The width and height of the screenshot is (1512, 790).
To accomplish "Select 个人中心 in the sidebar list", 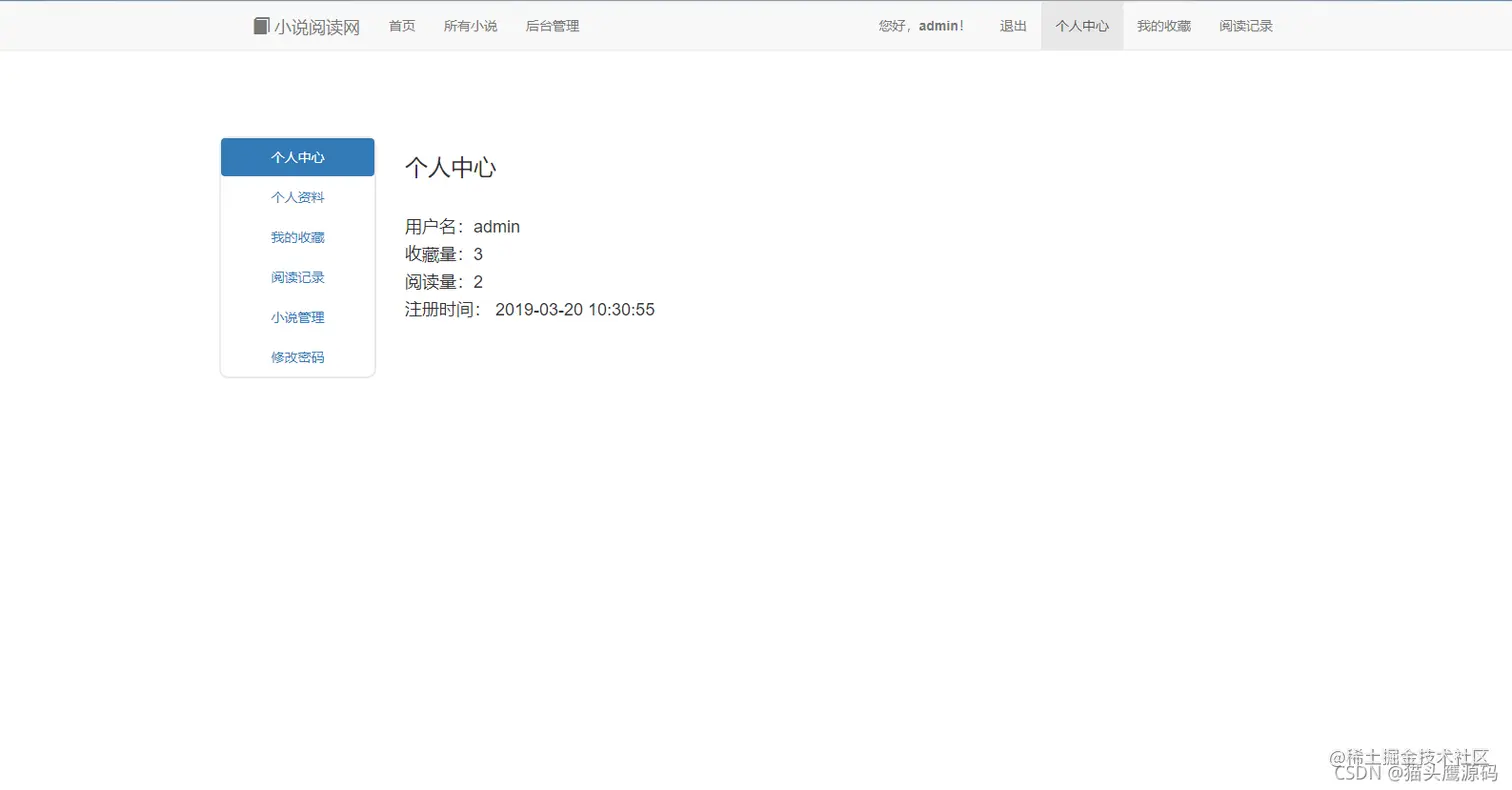I will pos(298,157).
